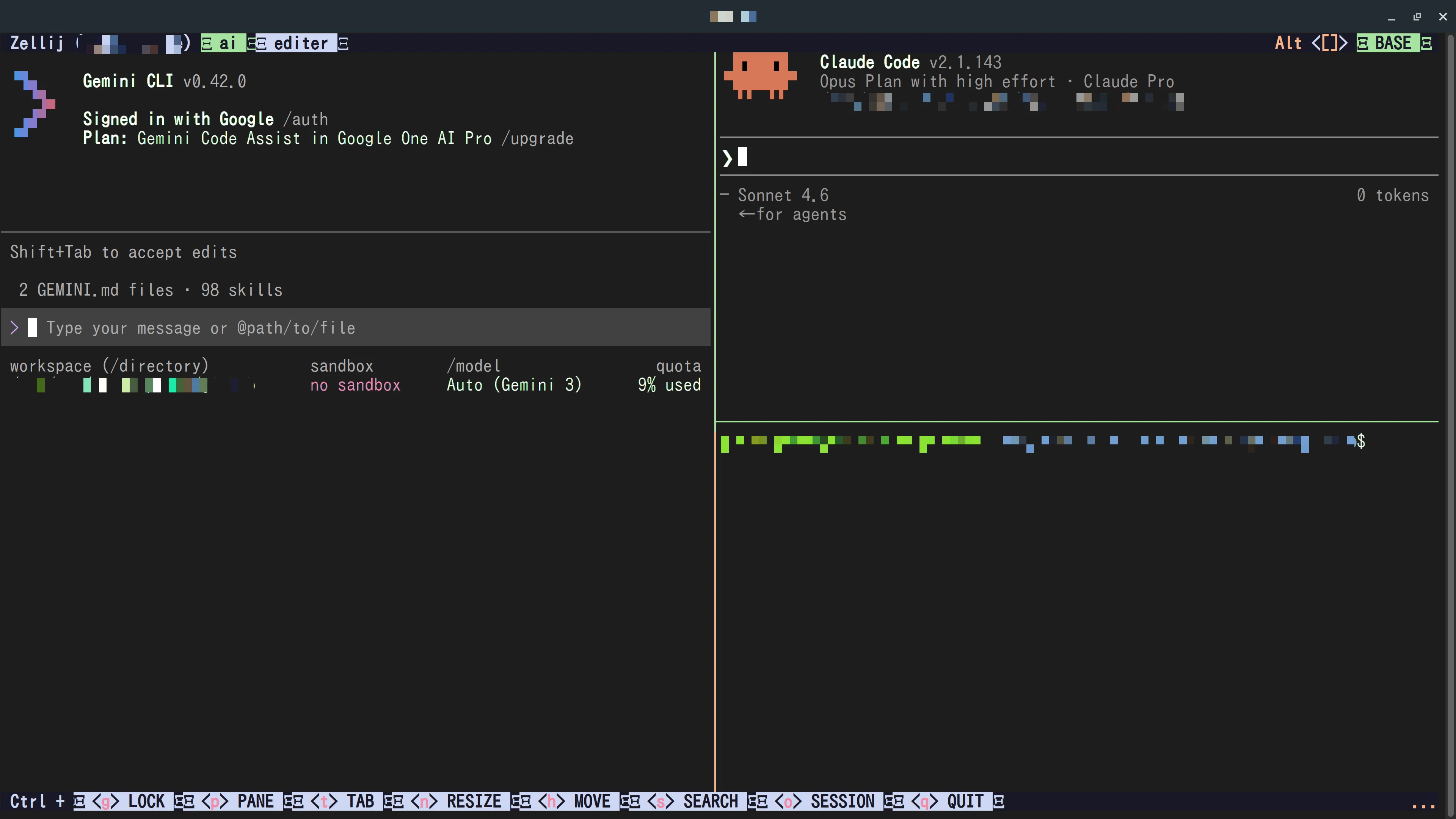Viewport: 1456px width, 819px height.
Task: Click the "/model" column header
Action: 474,366
